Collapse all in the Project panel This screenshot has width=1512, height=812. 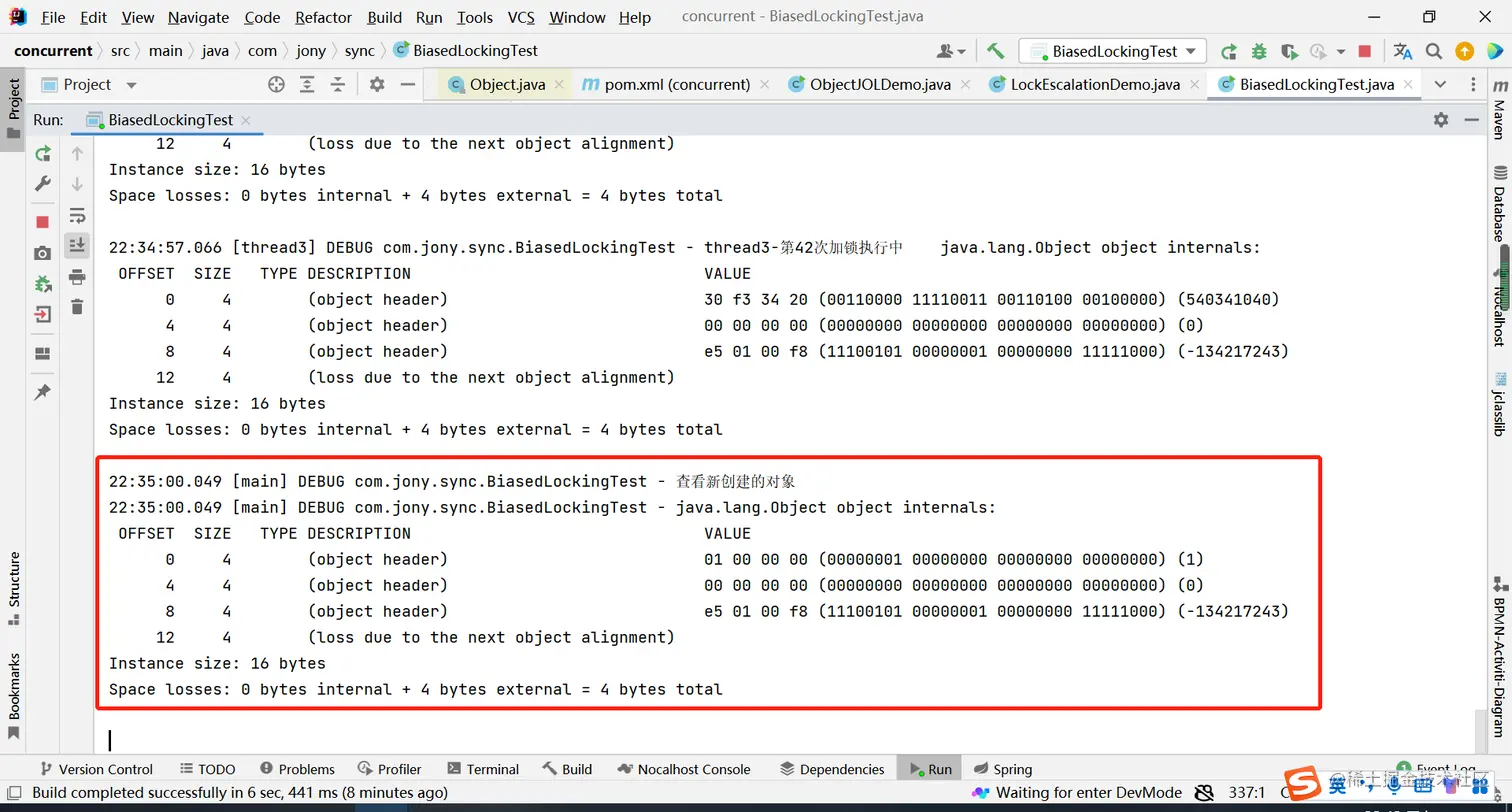point(338,85)
